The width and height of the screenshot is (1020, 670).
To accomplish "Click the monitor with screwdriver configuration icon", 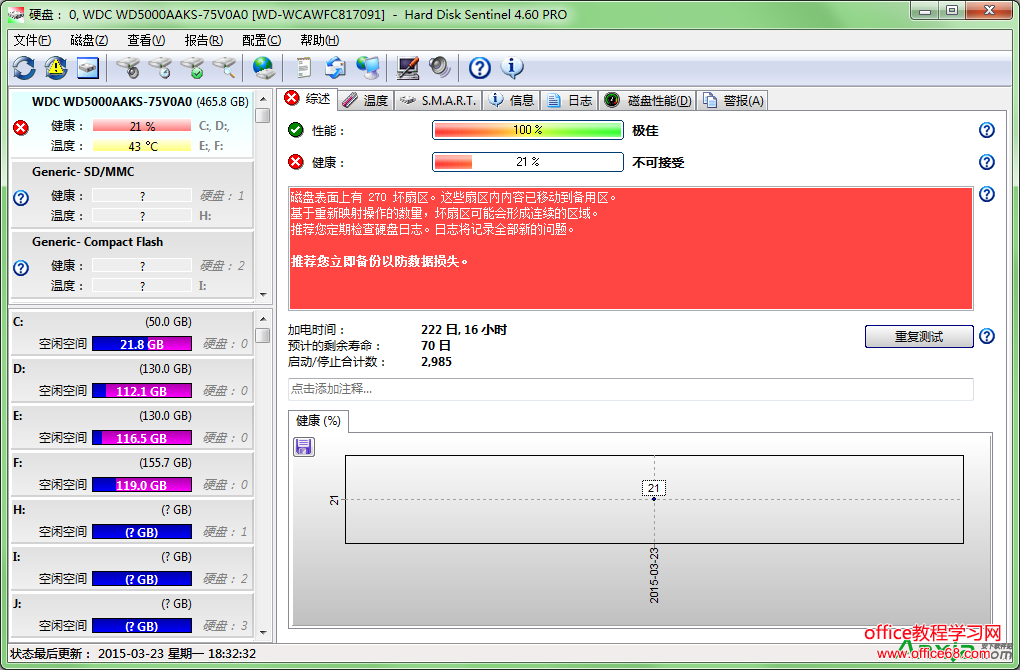I will pyautogui.click(x=408, y=68).
